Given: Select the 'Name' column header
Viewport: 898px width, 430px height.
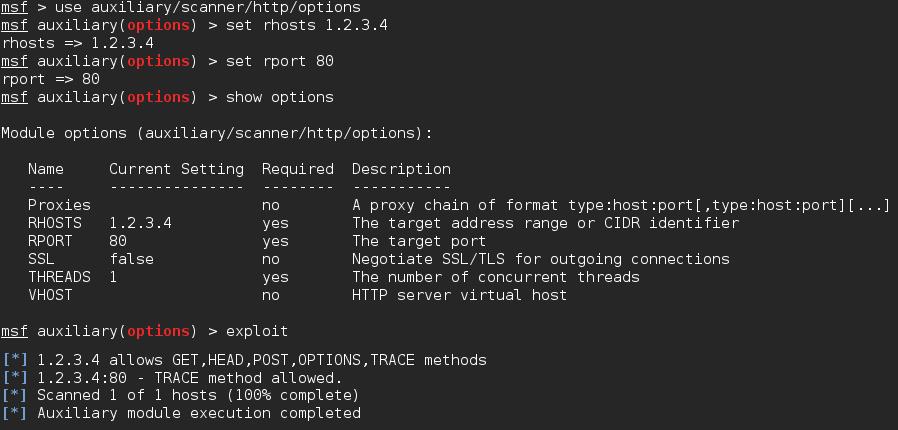Looking at the screenshot, I should click(x=46, y=169).
